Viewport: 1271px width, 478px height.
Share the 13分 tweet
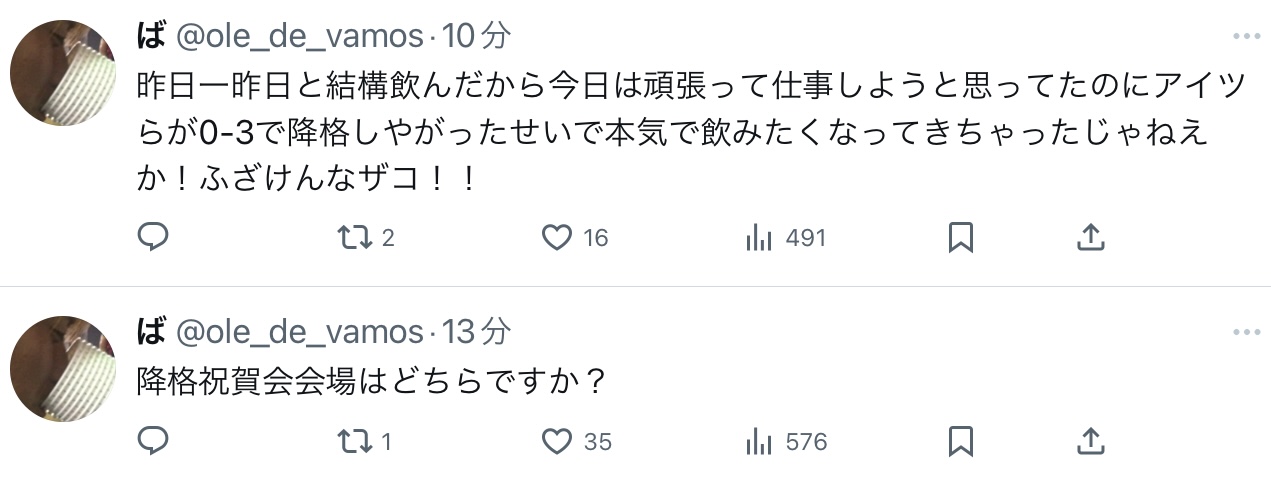[1090, 440]
